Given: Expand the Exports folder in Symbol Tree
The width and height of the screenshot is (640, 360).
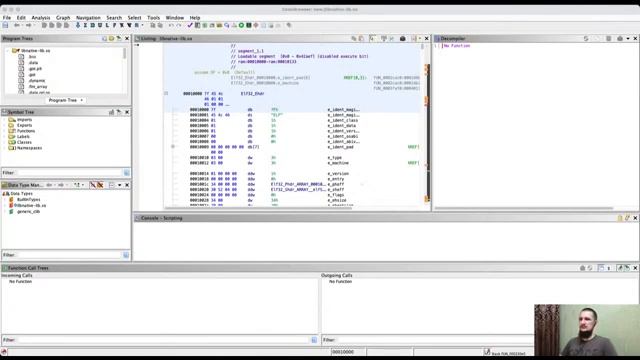Looking at the screenshot, I should pos(4,125).
